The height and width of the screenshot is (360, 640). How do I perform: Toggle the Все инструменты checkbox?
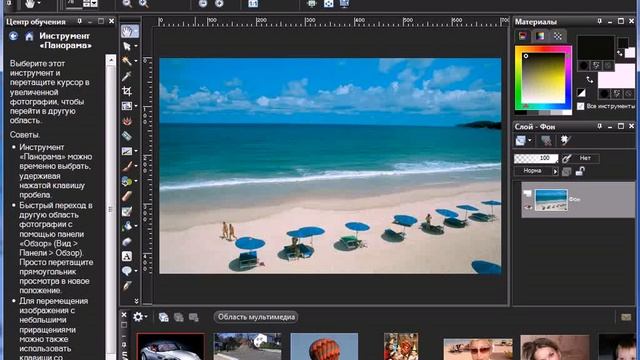(580, 106)
